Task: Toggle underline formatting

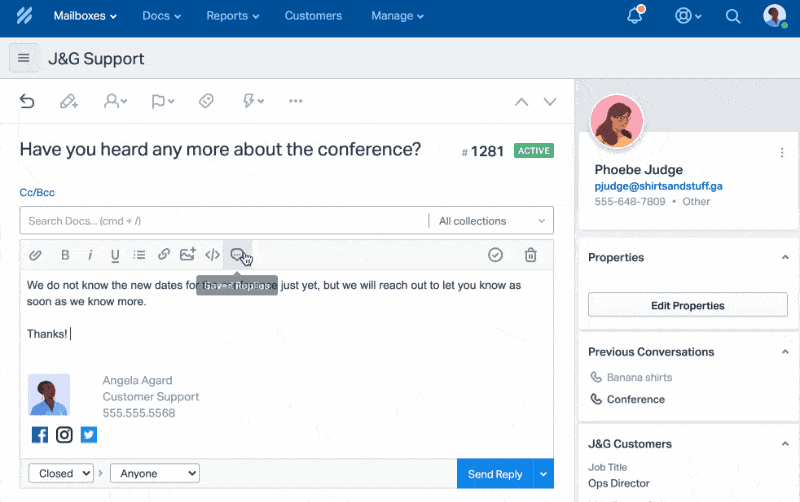Action: click(x=115, y=255)
